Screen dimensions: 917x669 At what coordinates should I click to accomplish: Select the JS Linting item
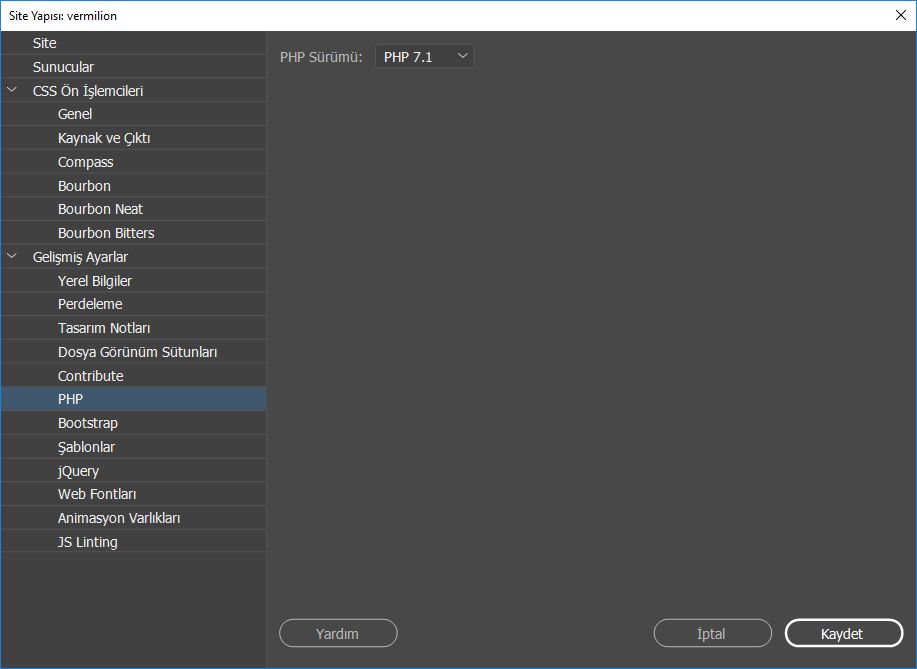pos(133,542)
